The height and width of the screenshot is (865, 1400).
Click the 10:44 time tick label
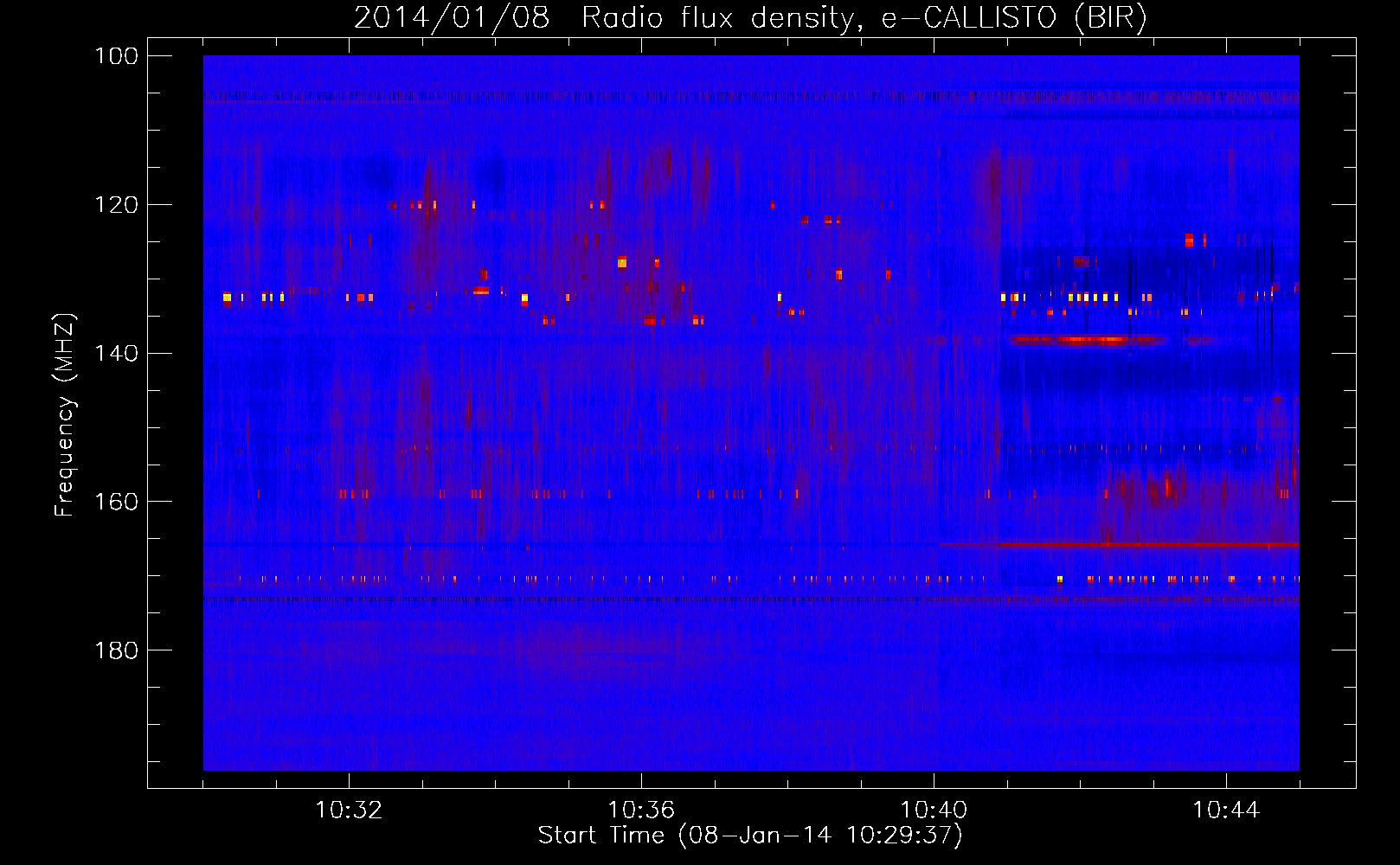coord(1226,811)
